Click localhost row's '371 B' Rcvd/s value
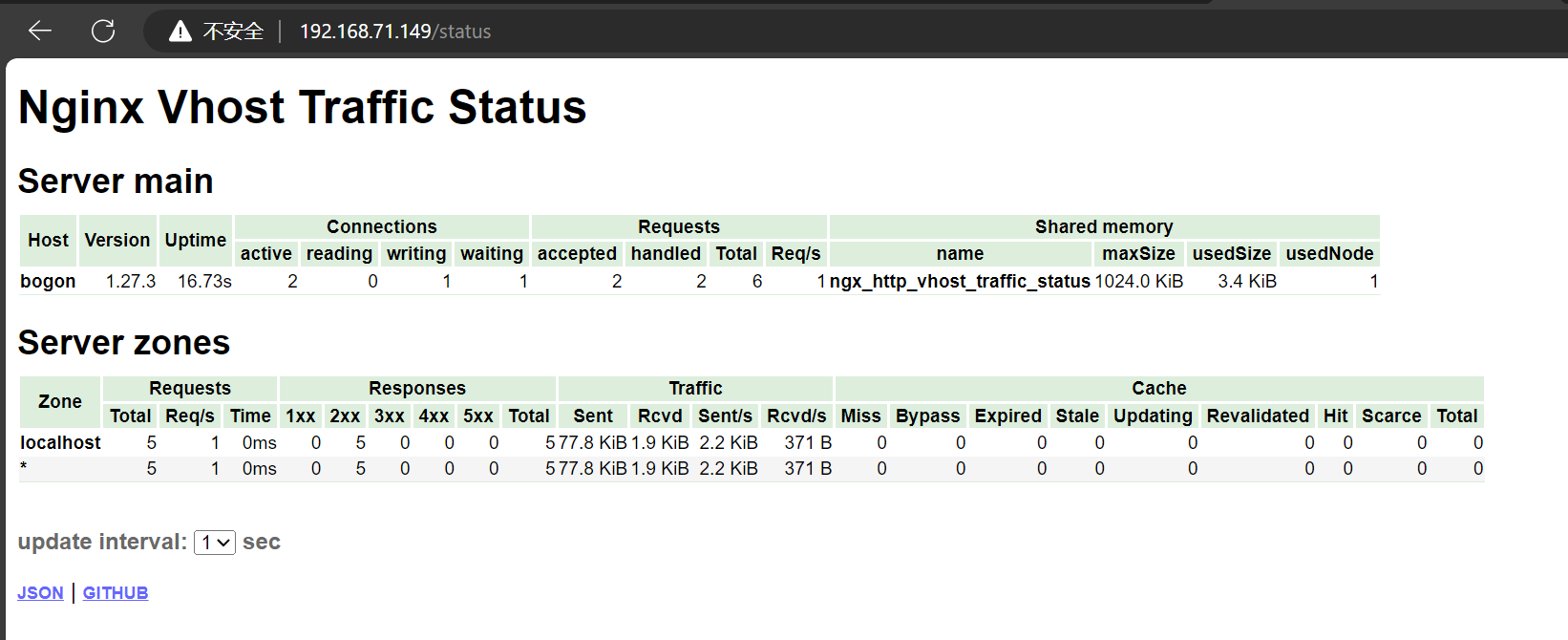This screenshot has width=1568, height=640. [x=808, y=442]
